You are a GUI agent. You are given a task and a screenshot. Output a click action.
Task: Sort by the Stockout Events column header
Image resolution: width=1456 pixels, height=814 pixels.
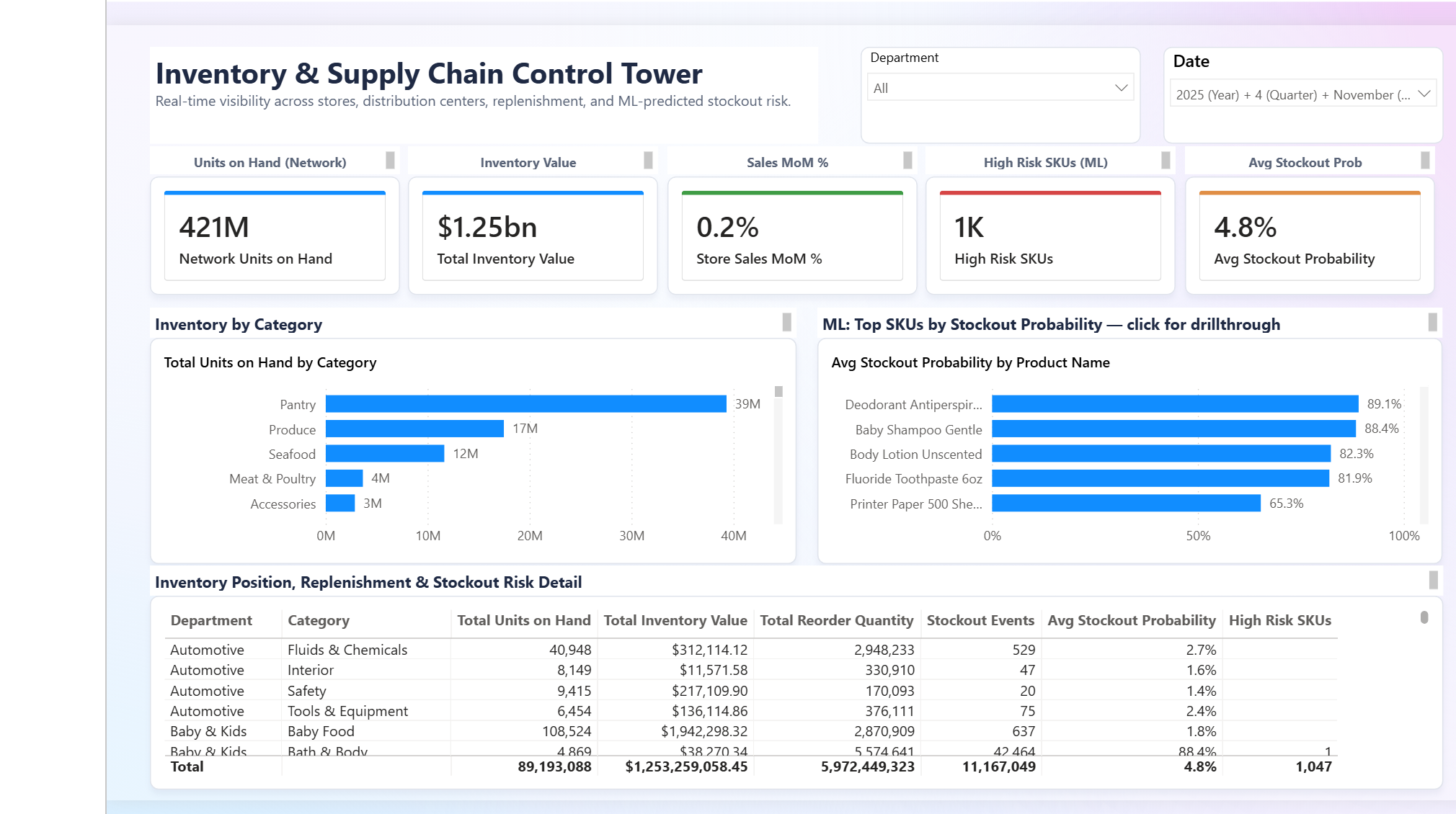[980, 620]
